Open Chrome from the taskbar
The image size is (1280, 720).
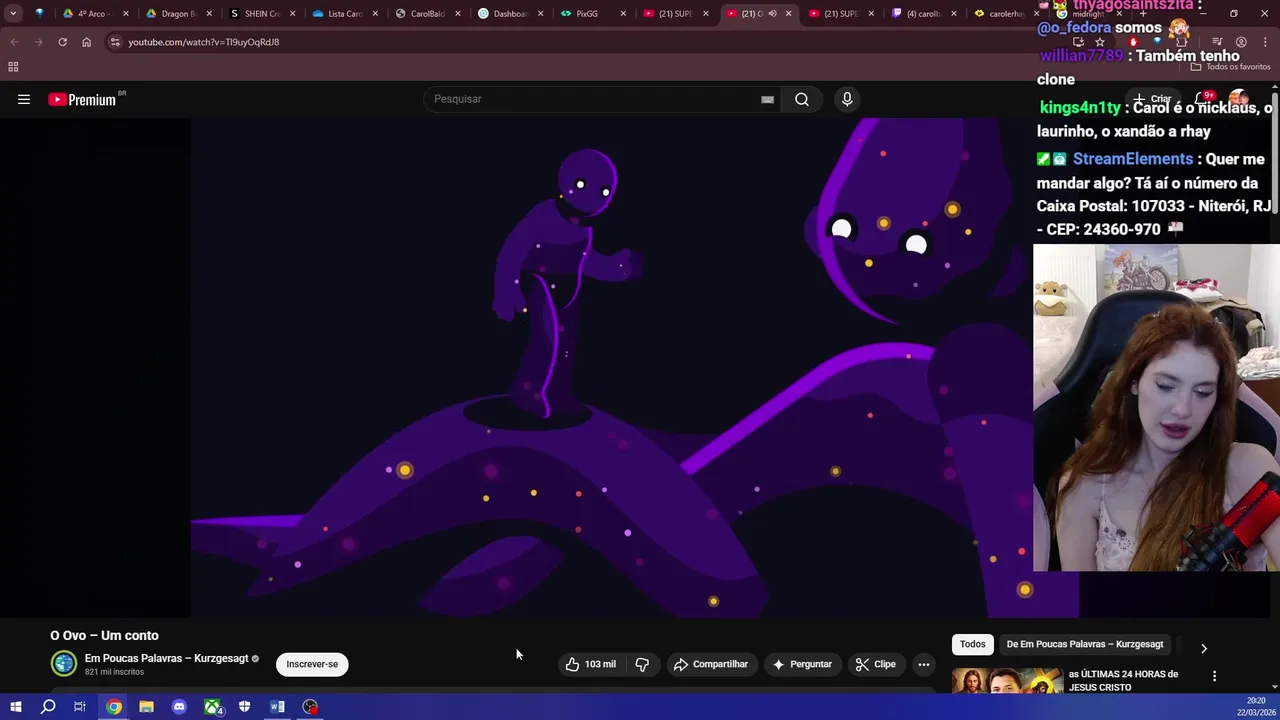[x=114, y=707]
